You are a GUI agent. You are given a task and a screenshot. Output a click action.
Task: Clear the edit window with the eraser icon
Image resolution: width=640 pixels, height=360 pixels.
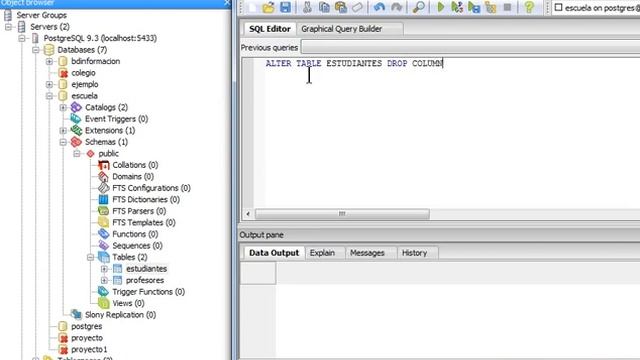coord(357,7)
